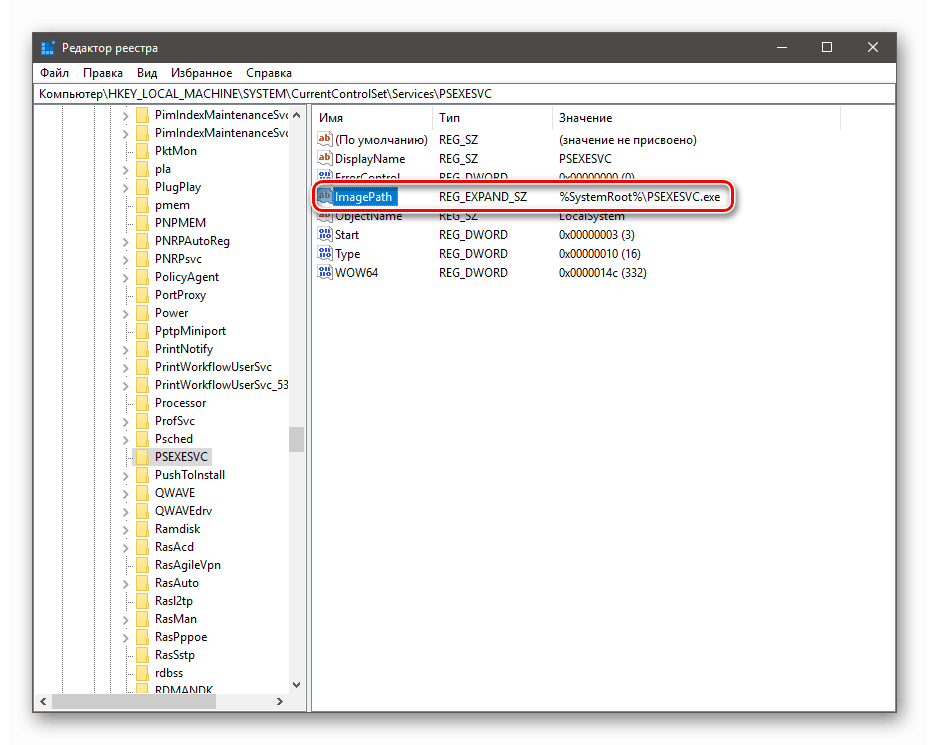This screenshot has width=929, height=745.
Task: Select the Rasl2tp key
Action: coord(174,601)
